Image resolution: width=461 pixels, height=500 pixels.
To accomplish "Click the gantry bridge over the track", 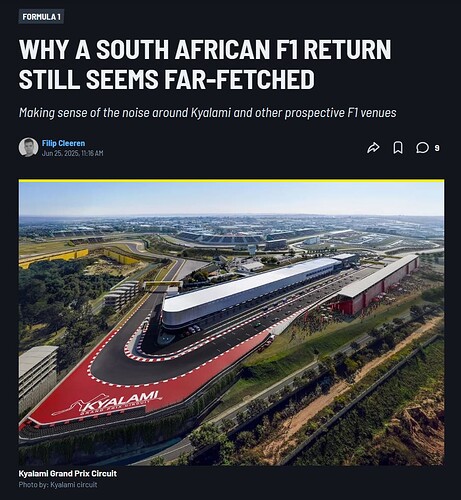I will coord(163,285).
